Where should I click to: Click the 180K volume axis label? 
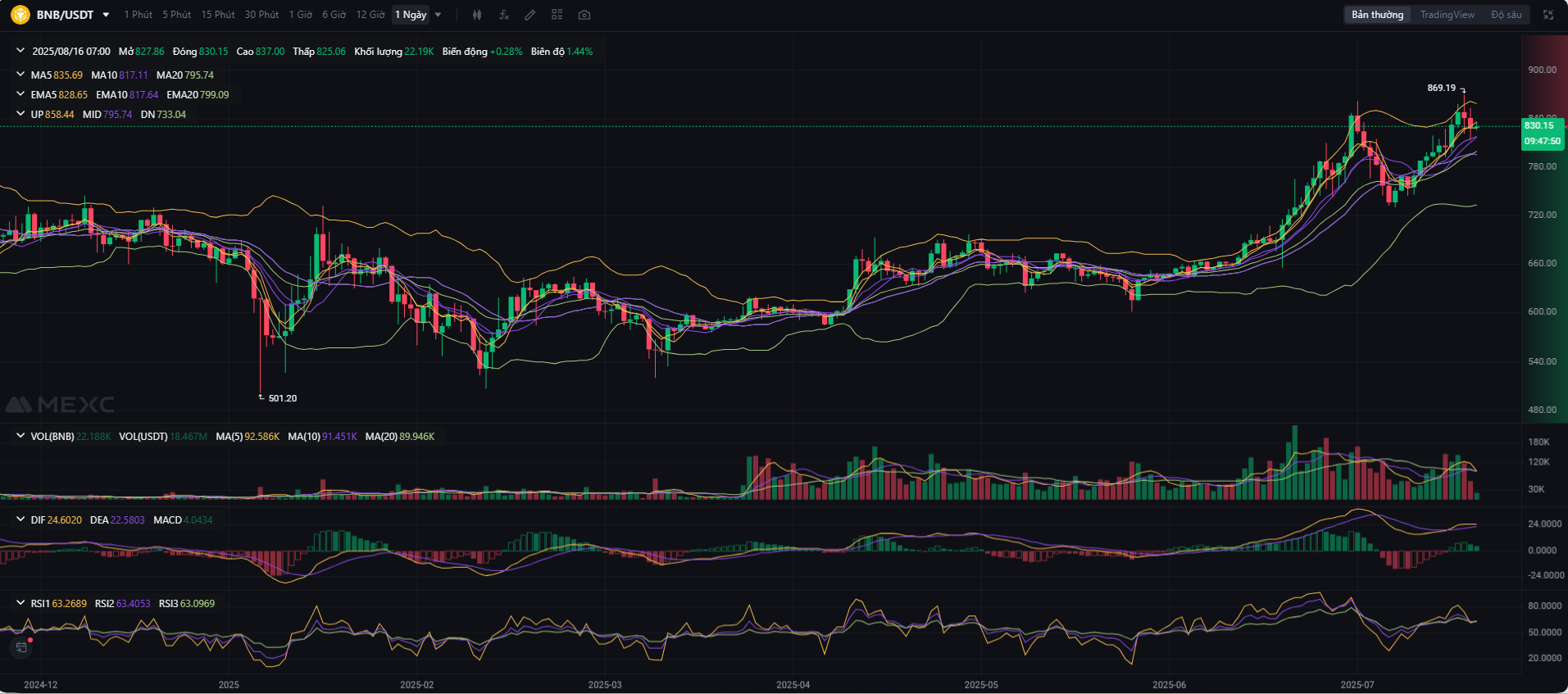click(x=1538, y=442)
